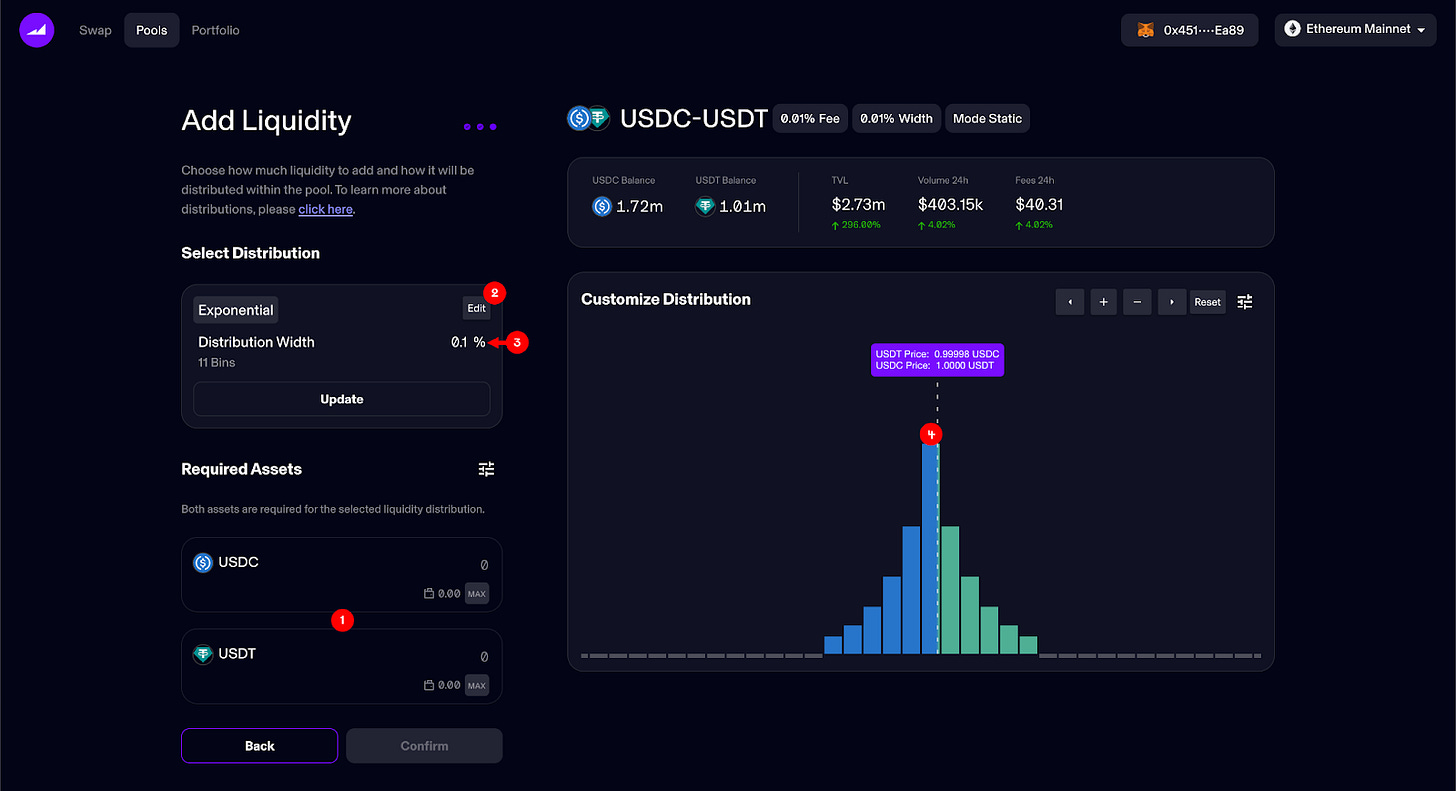This screenshot has height=791, width=1456.
Task: Click the USDC Balance coin icon
Action: point(602,207)
